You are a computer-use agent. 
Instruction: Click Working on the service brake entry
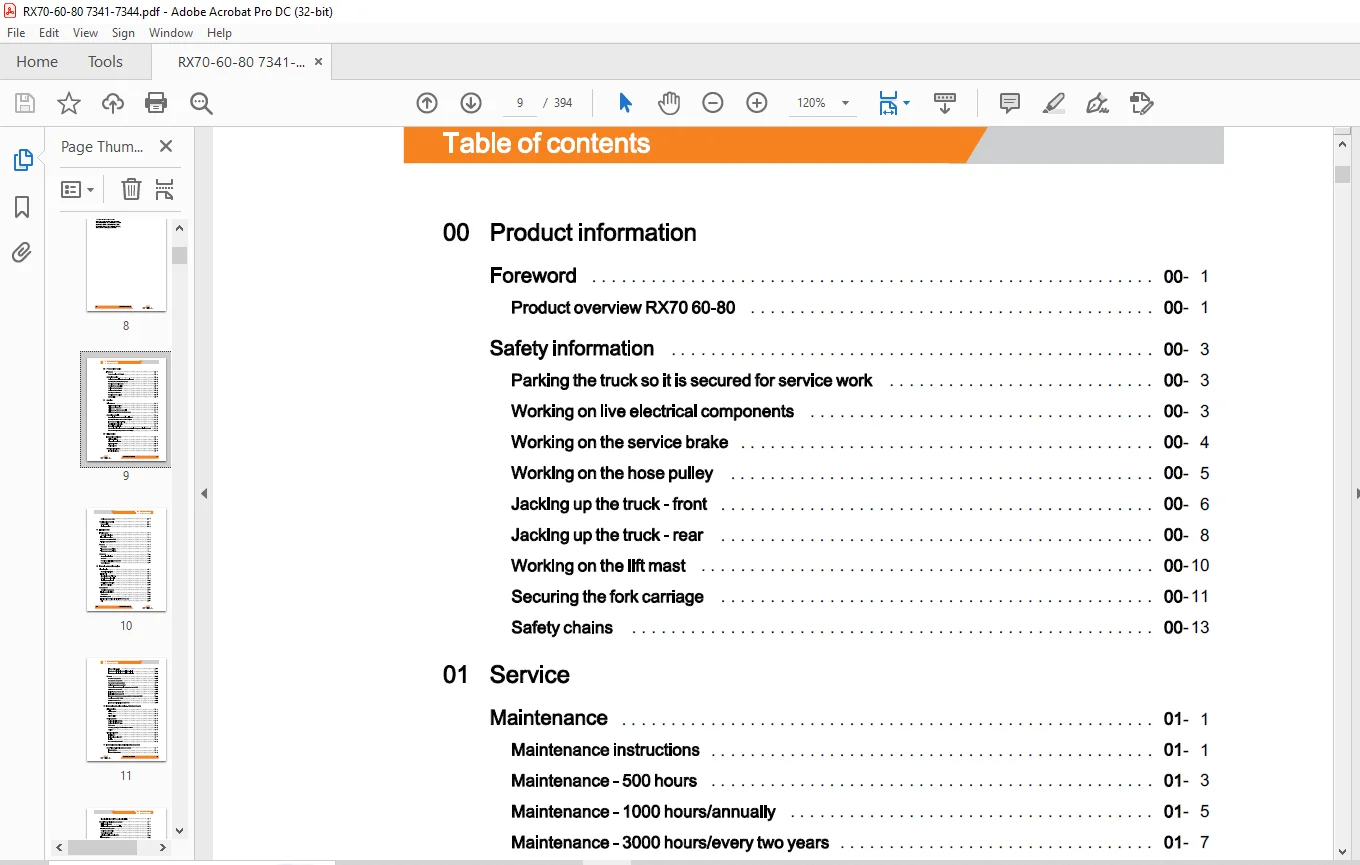619,442
